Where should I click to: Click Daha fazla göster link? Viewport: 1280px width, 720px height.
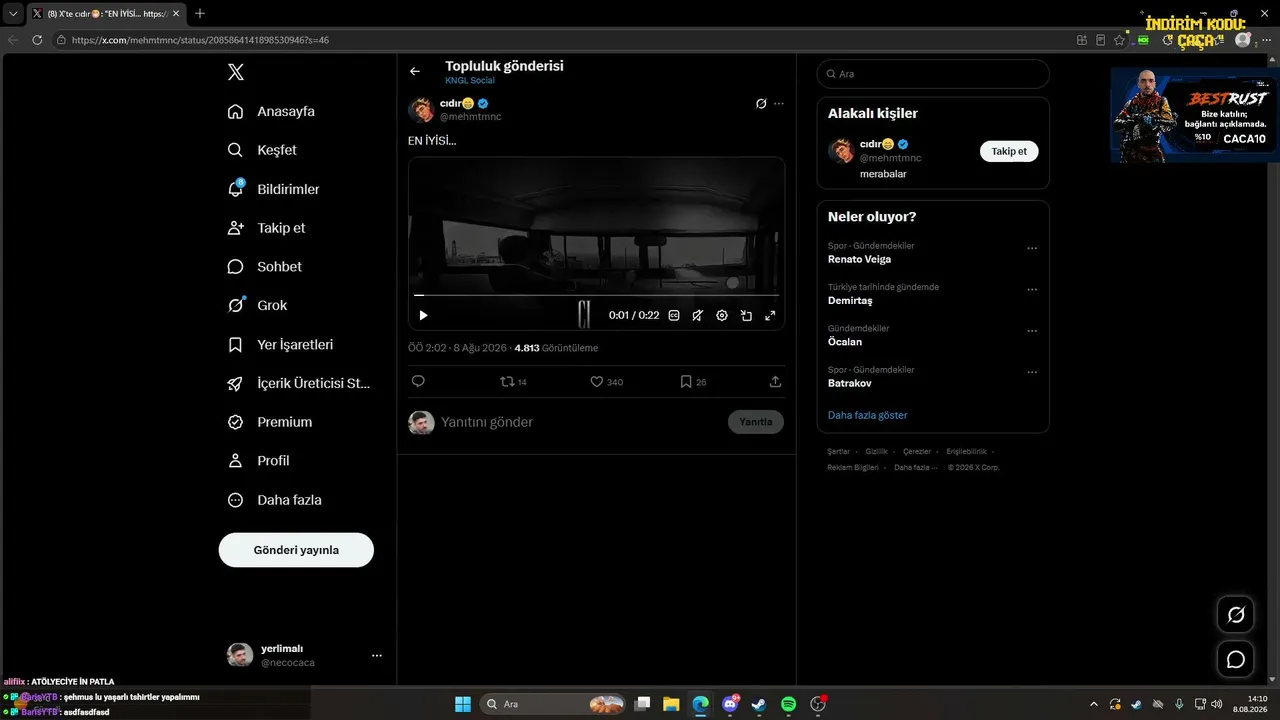pos(868,415)
